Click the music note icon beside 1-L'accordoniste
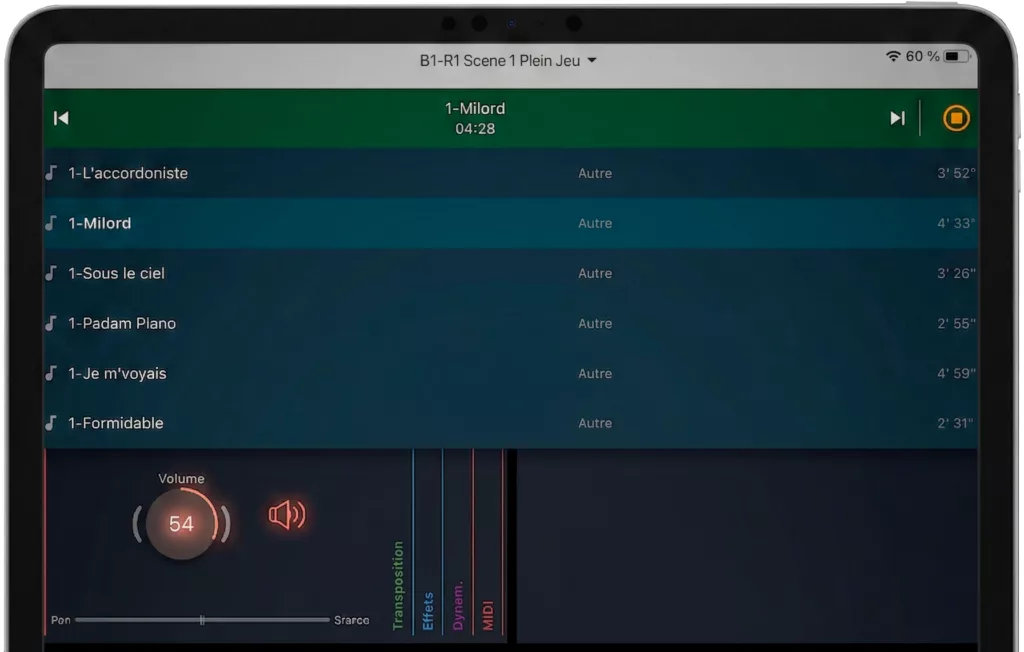Viewport: 1024px width, 652px height. (x=52, y=173)
